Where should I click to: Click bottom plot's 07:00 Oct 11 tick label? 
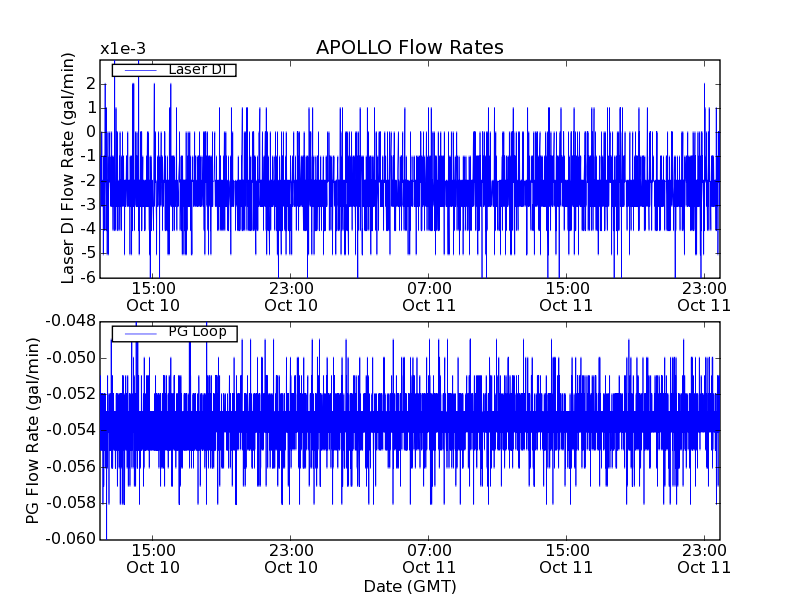(x=429, y=558)
